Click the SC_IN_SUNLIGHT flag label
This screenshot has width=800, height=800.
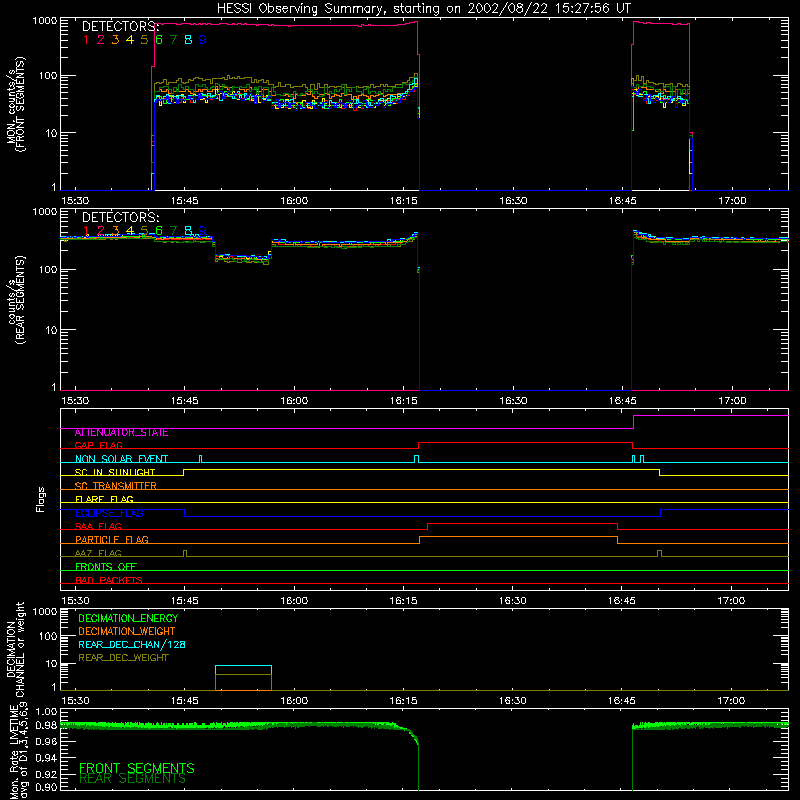tap(115, 472)
